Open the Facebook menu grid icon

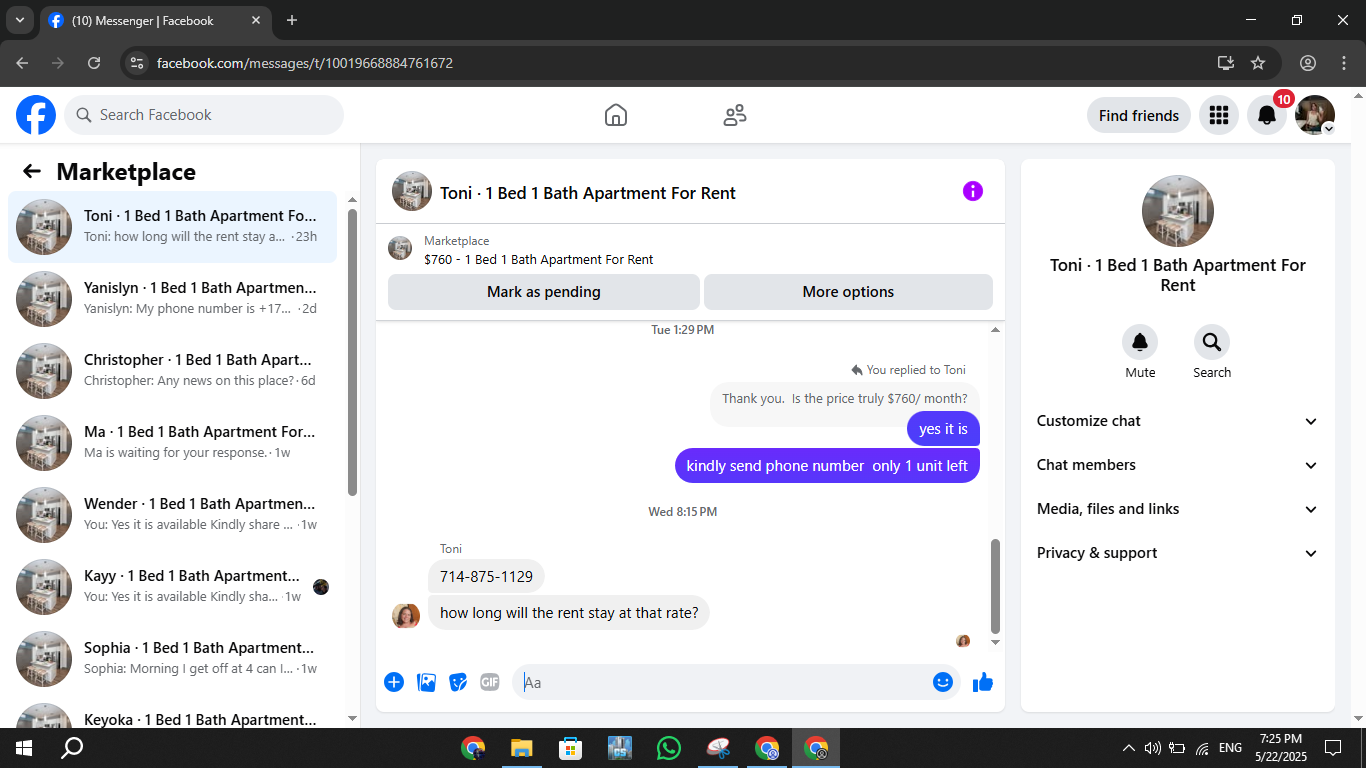coord(1219,115)
